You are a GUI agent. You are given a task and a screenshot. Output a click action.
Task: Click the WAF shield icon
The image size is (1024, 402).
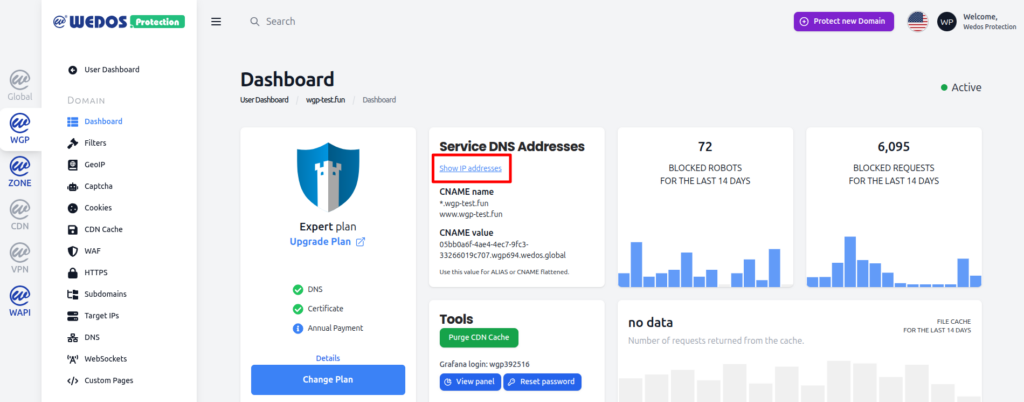coord(72,251)
